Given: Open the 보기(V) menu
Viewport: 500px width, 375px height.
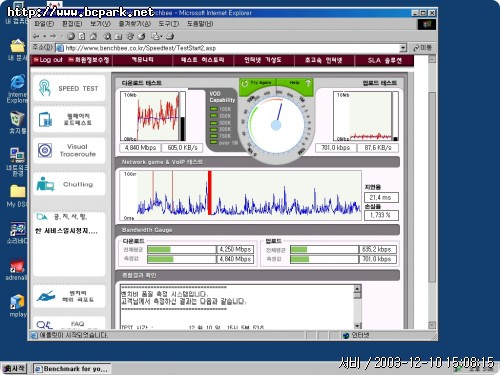Looking at the screenshot, I should pyautogui.click(x=100, y=24).
